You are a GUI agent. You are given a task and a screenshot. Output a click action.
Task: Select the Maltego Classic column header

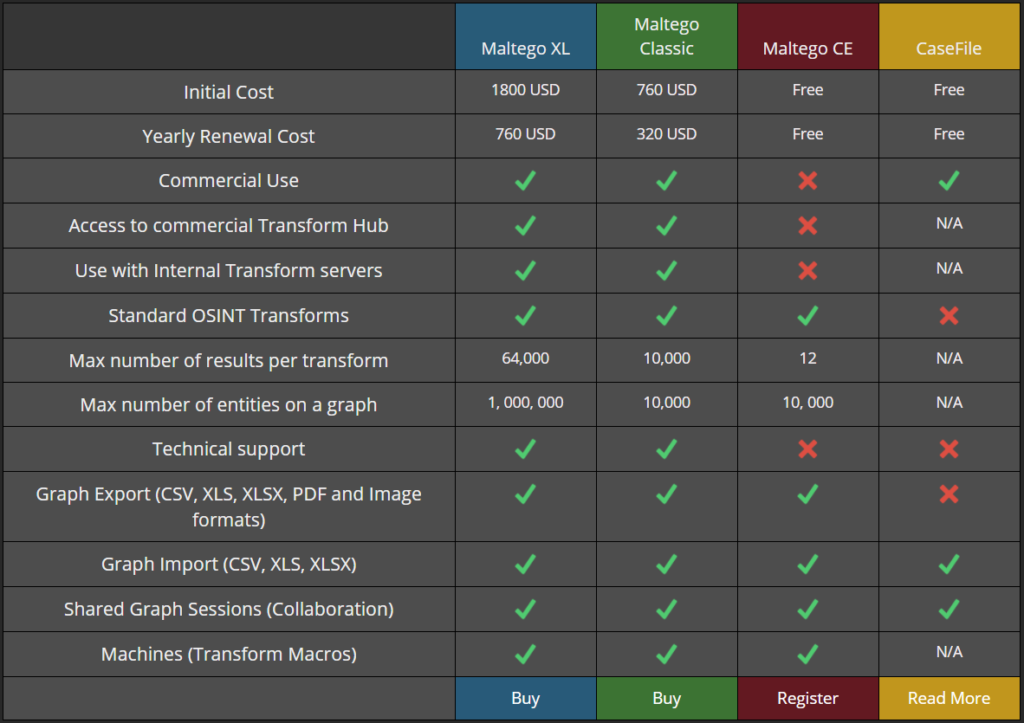(x=666, y=37)
